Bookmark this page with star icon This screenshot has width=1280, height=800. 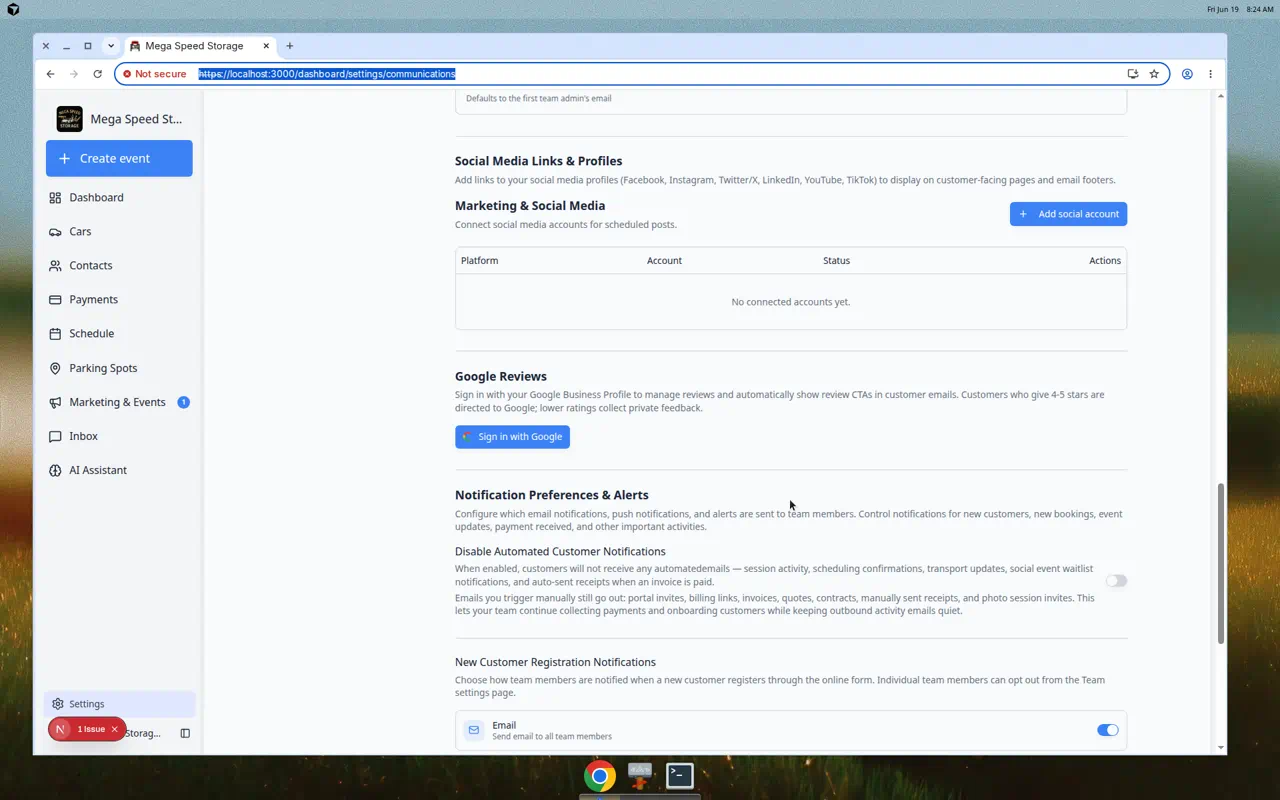pyautogui.click(x=1154, y=74)
